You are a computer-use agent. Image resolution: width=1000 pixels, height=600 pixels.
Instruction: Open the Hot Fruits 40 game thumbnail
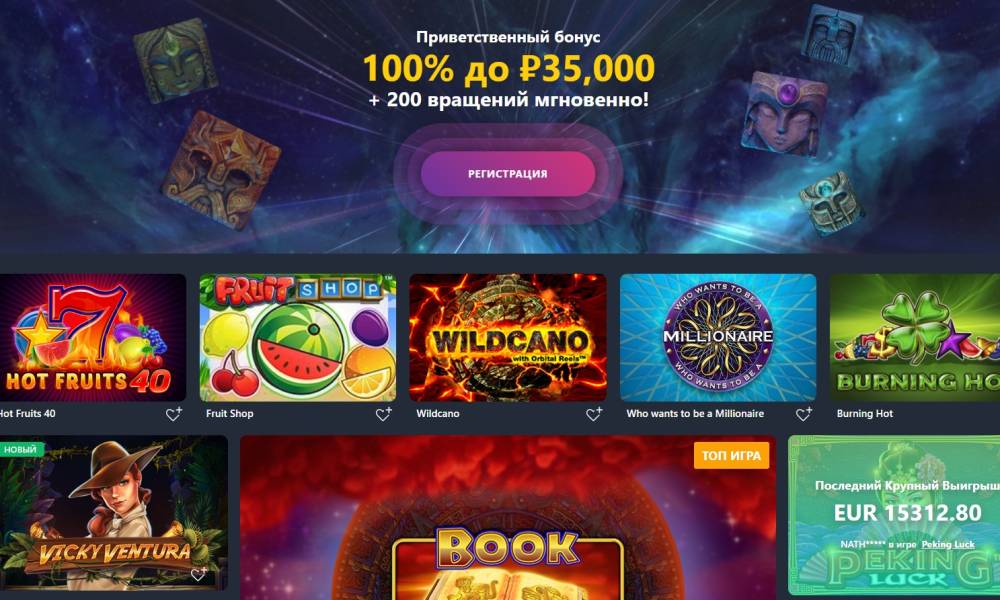(92, 338)
